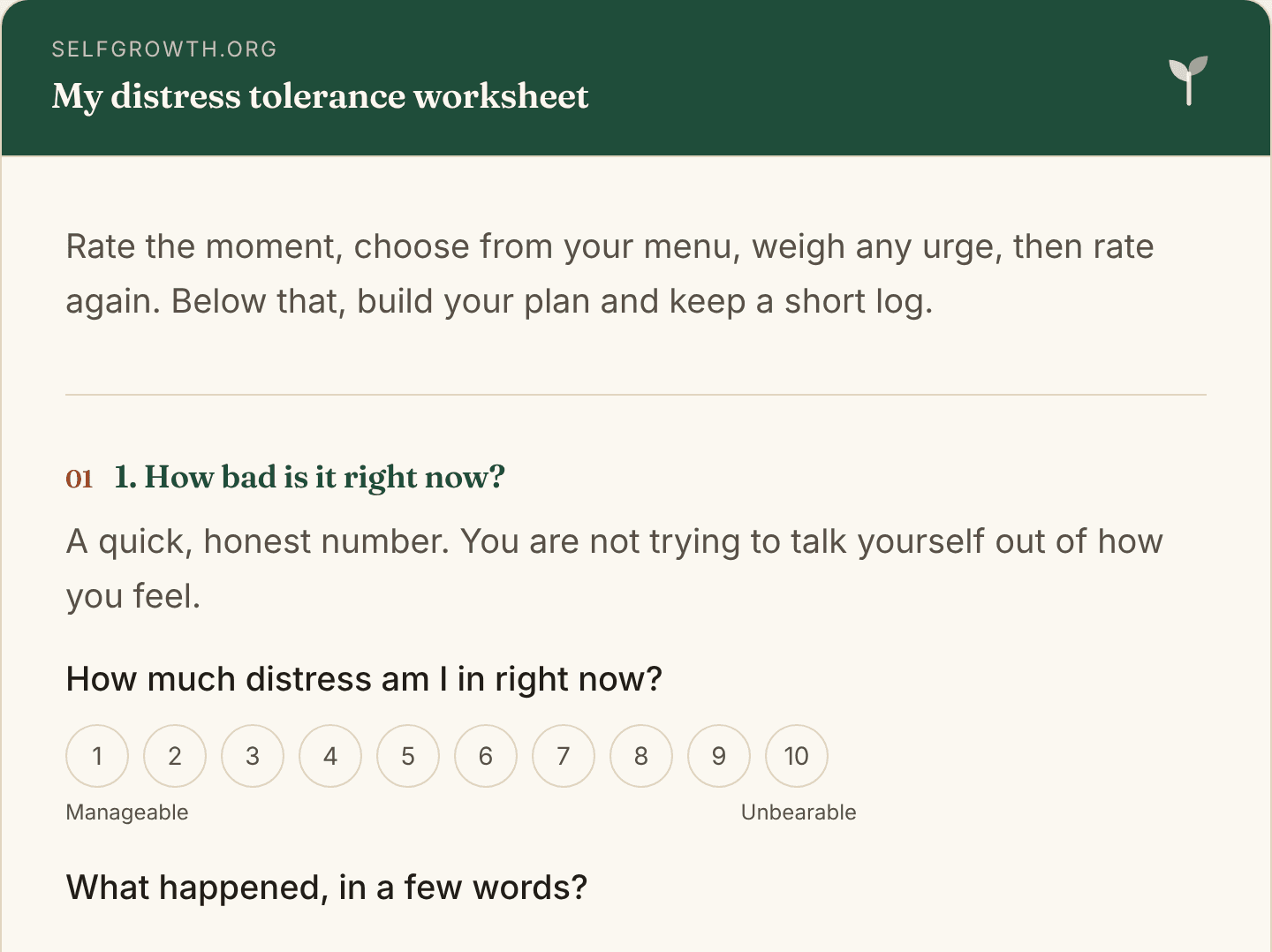Click the intro text starting 'Rate the moment'
This screenshot has width=1272, height=952.
coord(609,274)
